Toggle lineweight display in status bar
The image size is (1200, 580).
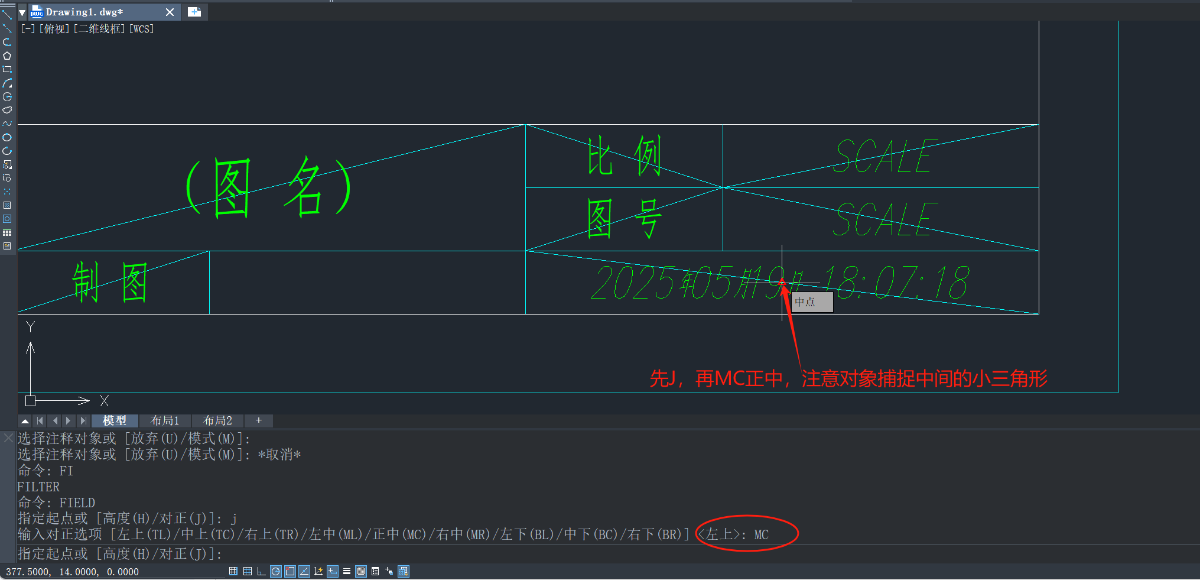click(x=346, y=571)
